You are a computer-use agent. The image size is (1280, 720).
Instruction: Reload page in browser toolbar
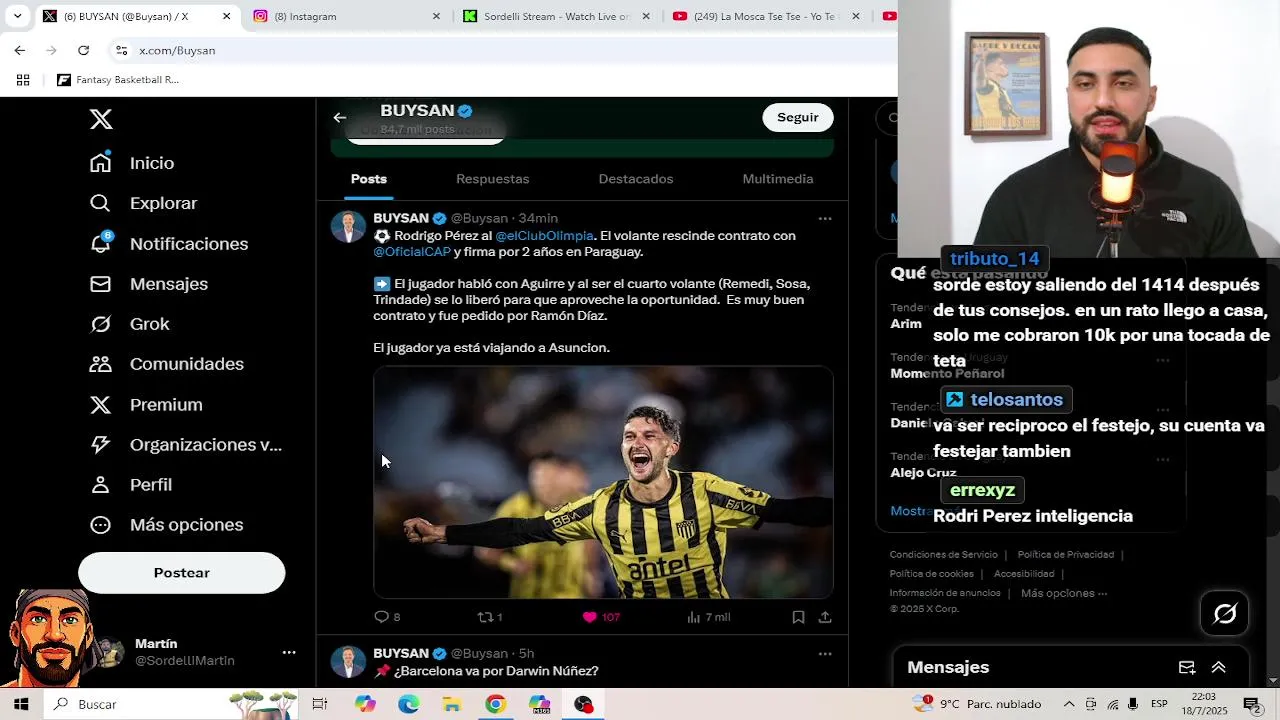click(83, 50)
